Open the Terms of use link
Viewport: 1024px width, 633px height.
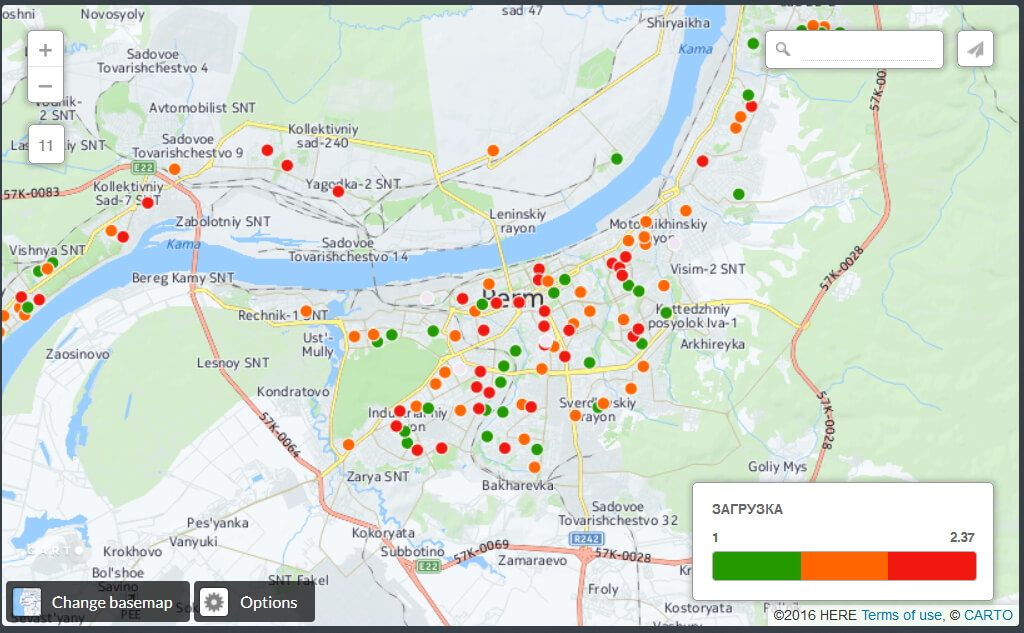(901, 615)
